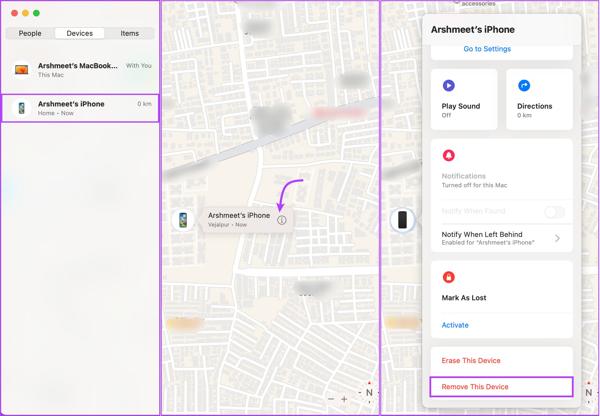Click the yellow minimize window button
Image resolution: width=600 pixels, height=416 pixels.
(25, 13)
